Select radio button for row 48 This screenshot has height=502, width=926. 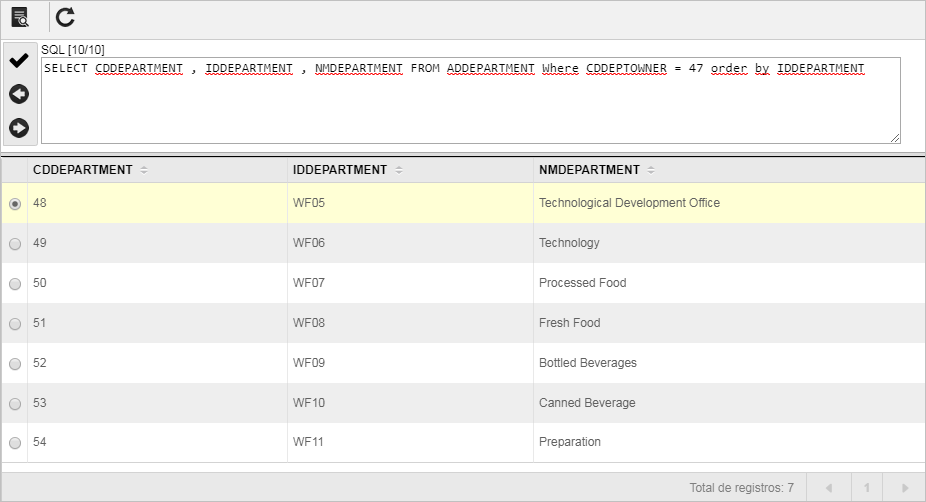pos(15,204)
